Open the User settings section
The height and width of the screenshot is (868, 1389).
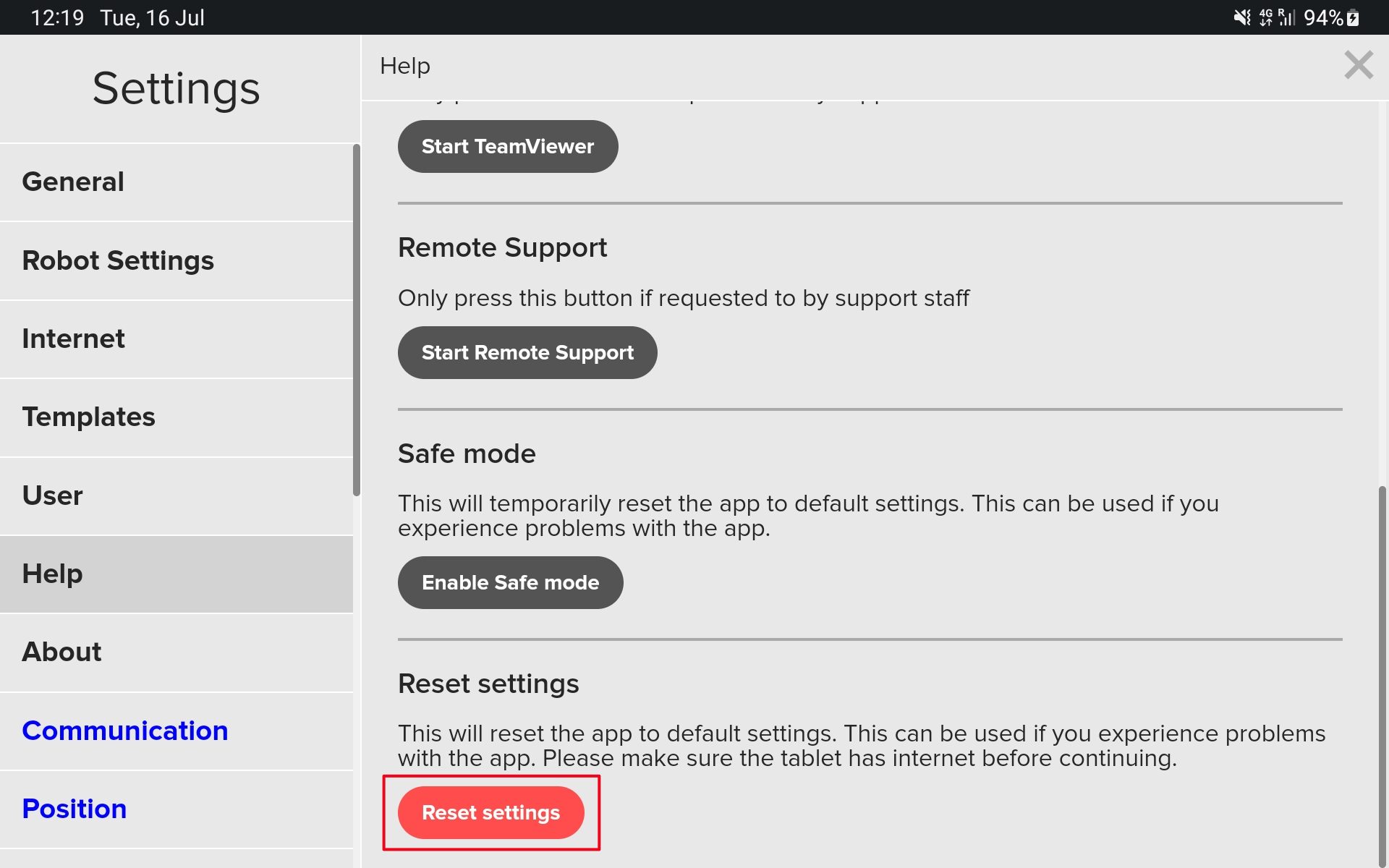[177, 496]
